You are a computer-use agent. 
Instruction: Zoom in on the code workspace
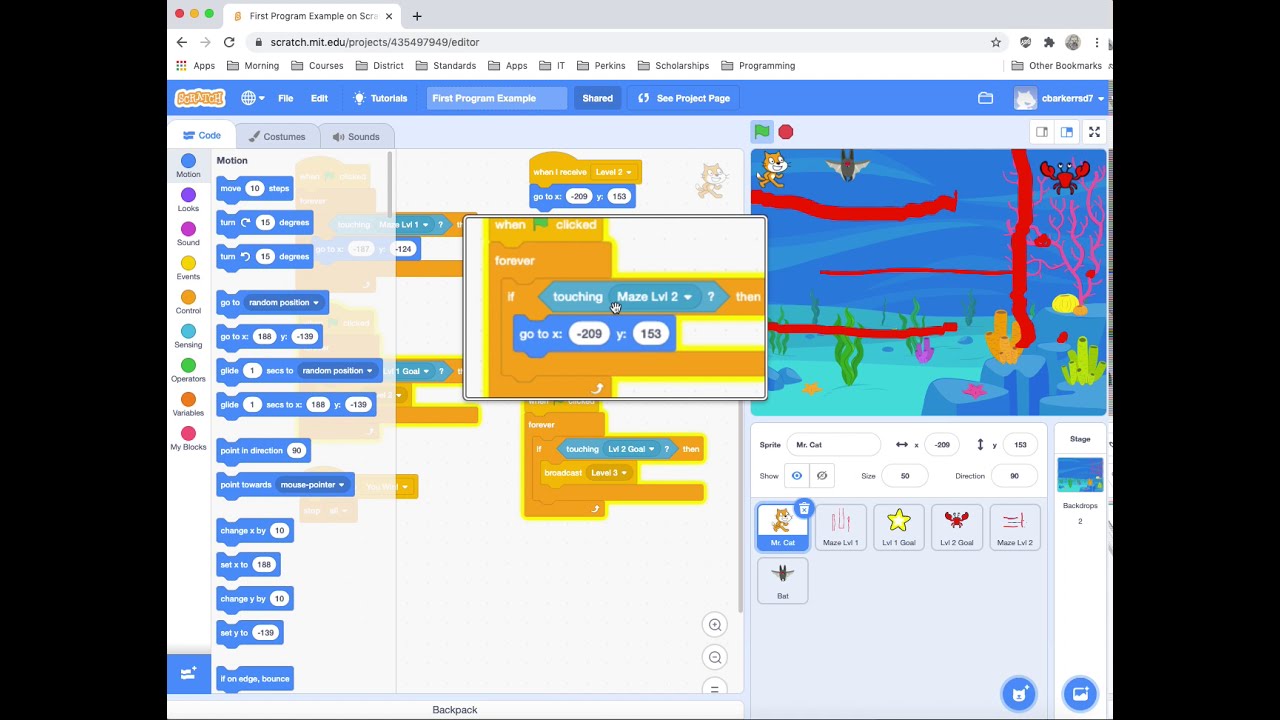(x=715, y=625)
